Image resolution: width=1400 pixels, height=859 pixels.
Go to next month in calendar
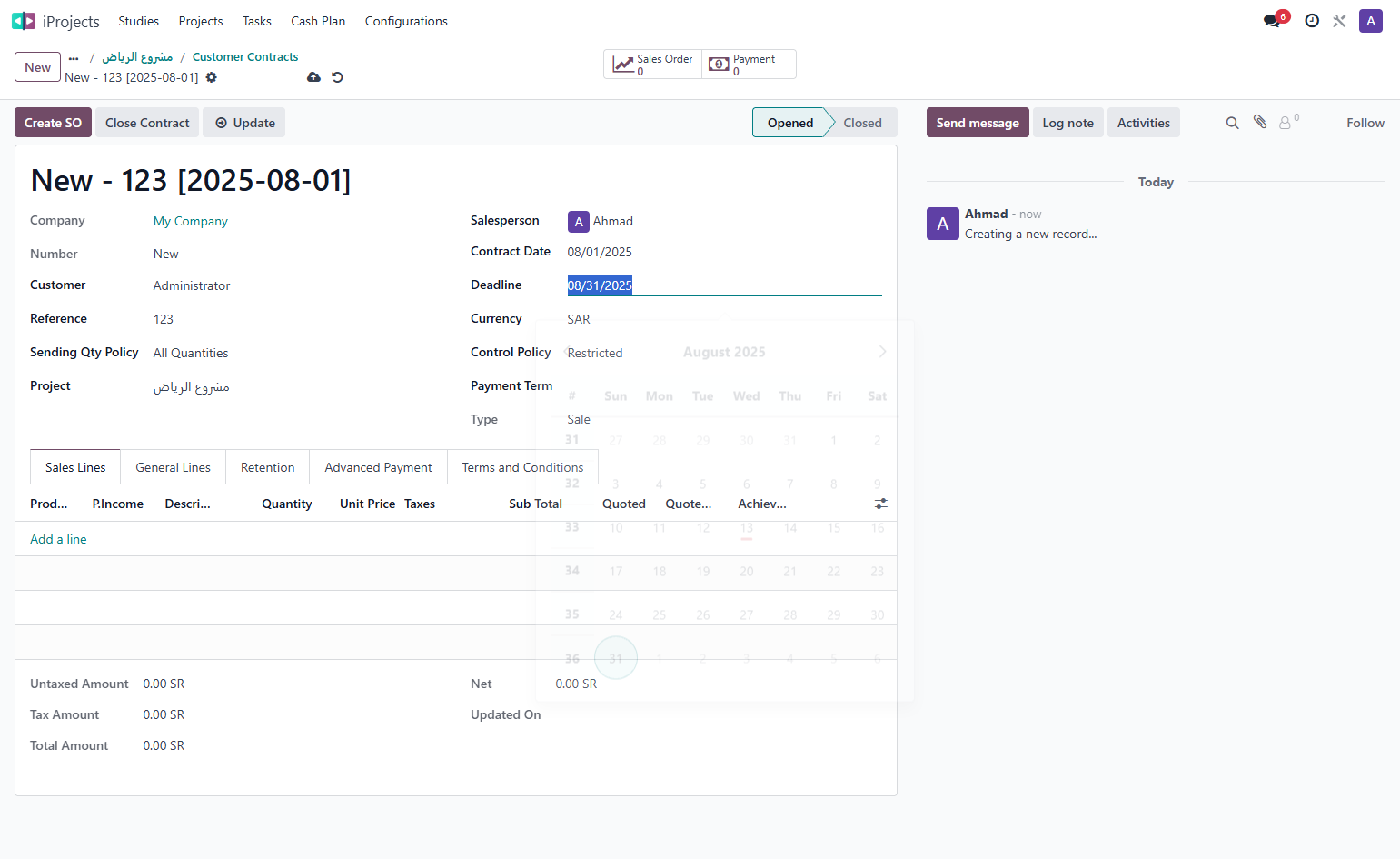pyautogui.click(x=882, y=352)
